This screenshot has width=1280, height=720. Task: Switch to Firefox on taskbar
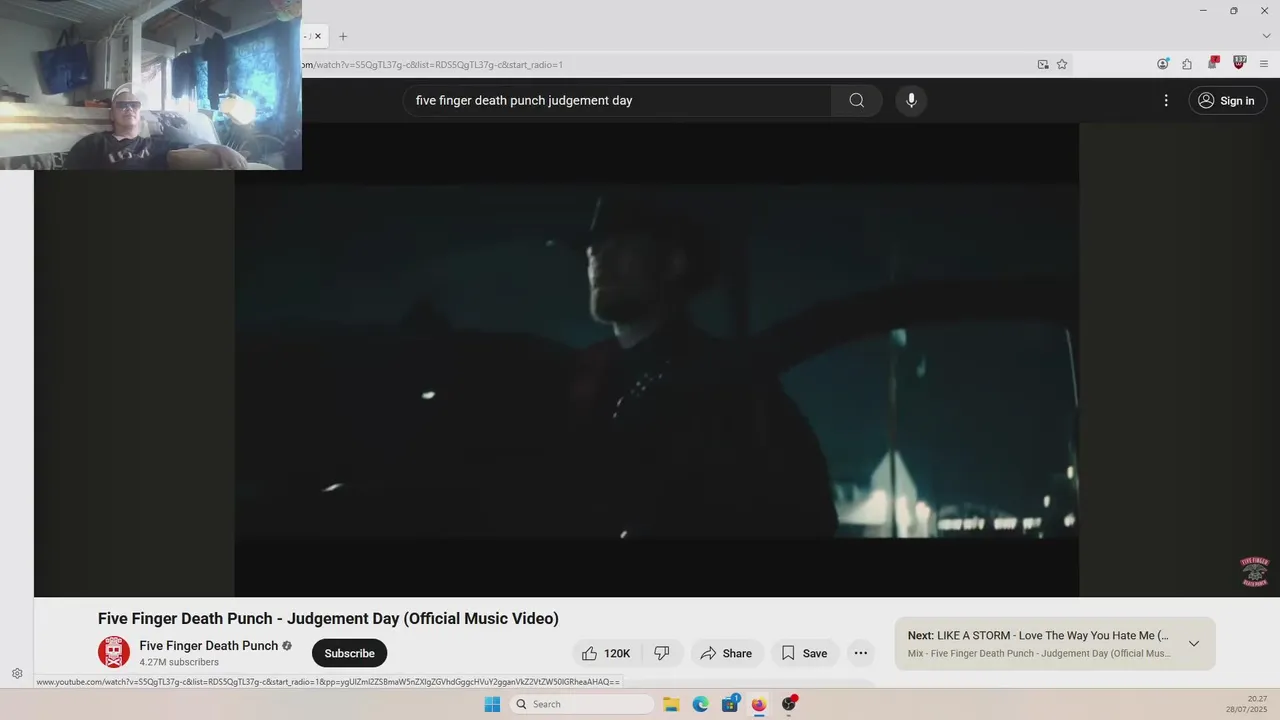pos(759,704)
